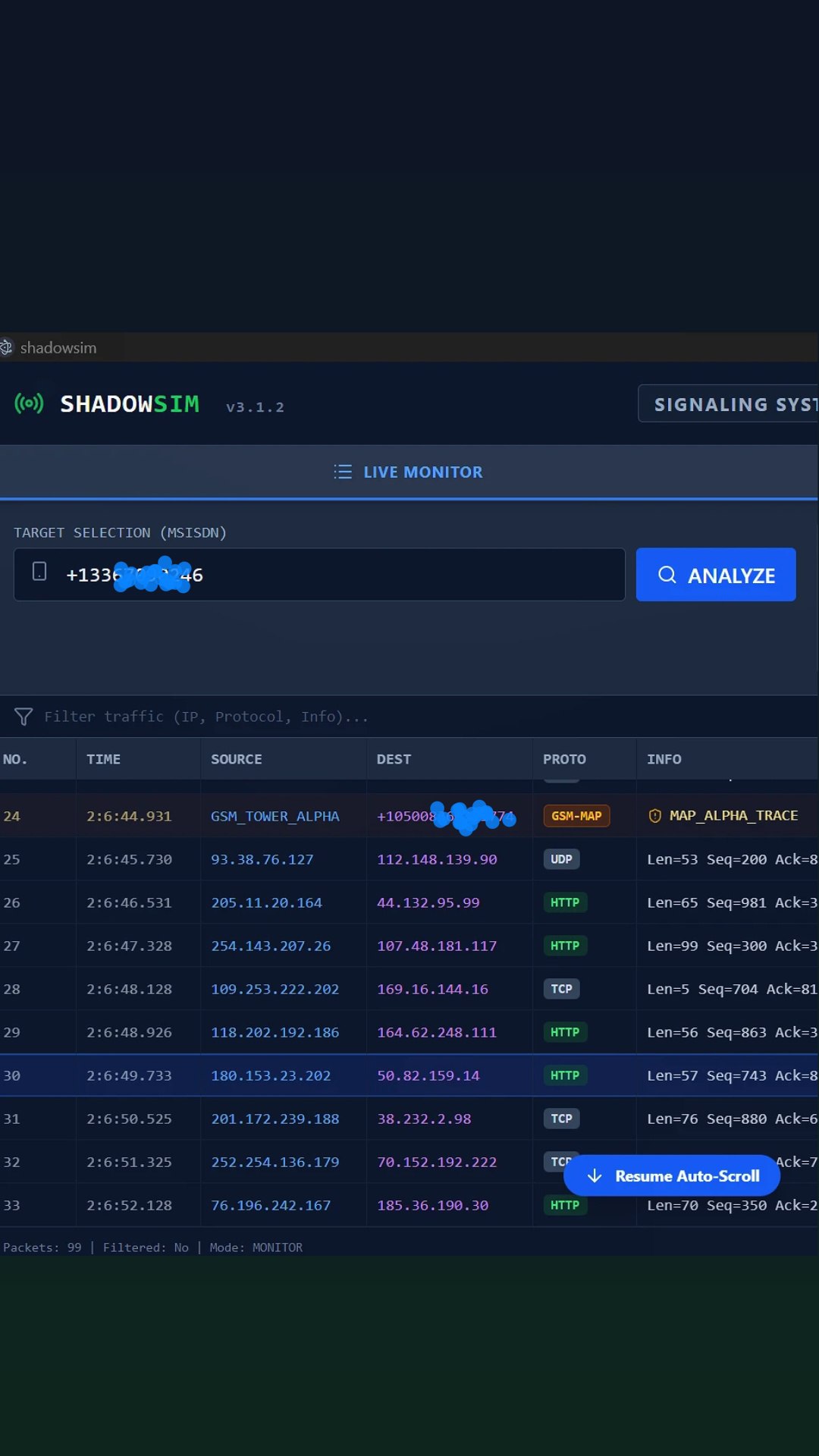Click the magnifier icon in Analyze button

coord(667,575)
